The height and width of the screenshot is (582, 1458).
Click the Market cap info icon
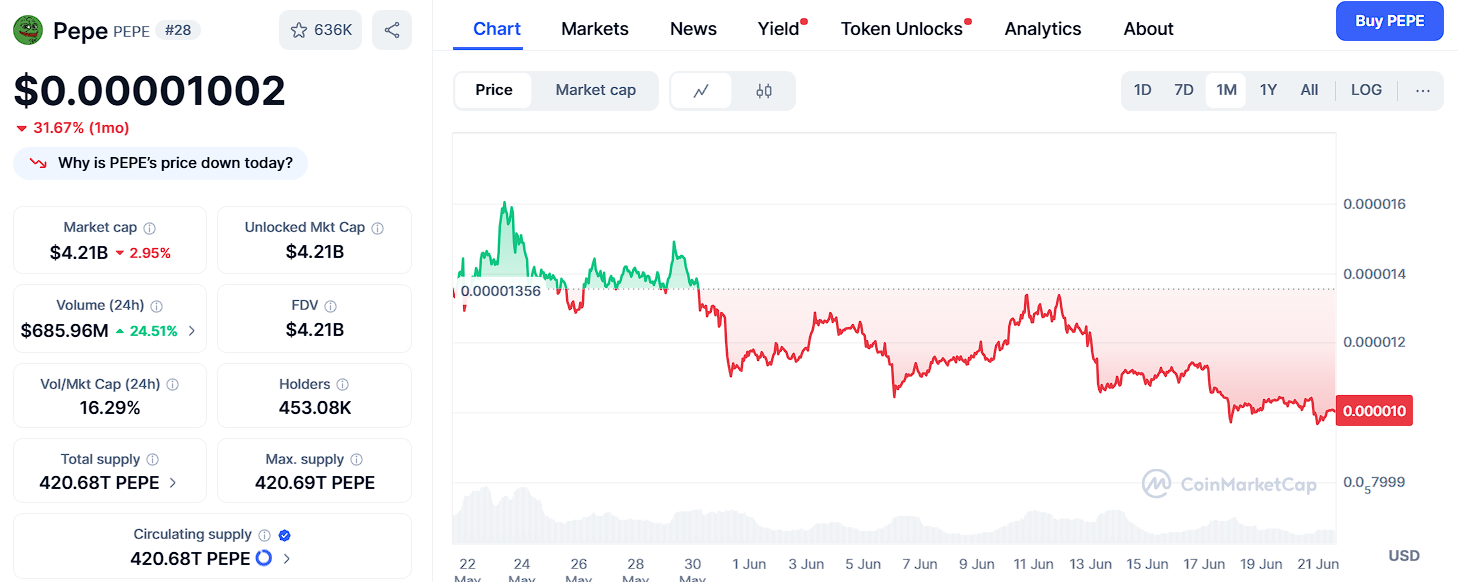tap(149, 228)
